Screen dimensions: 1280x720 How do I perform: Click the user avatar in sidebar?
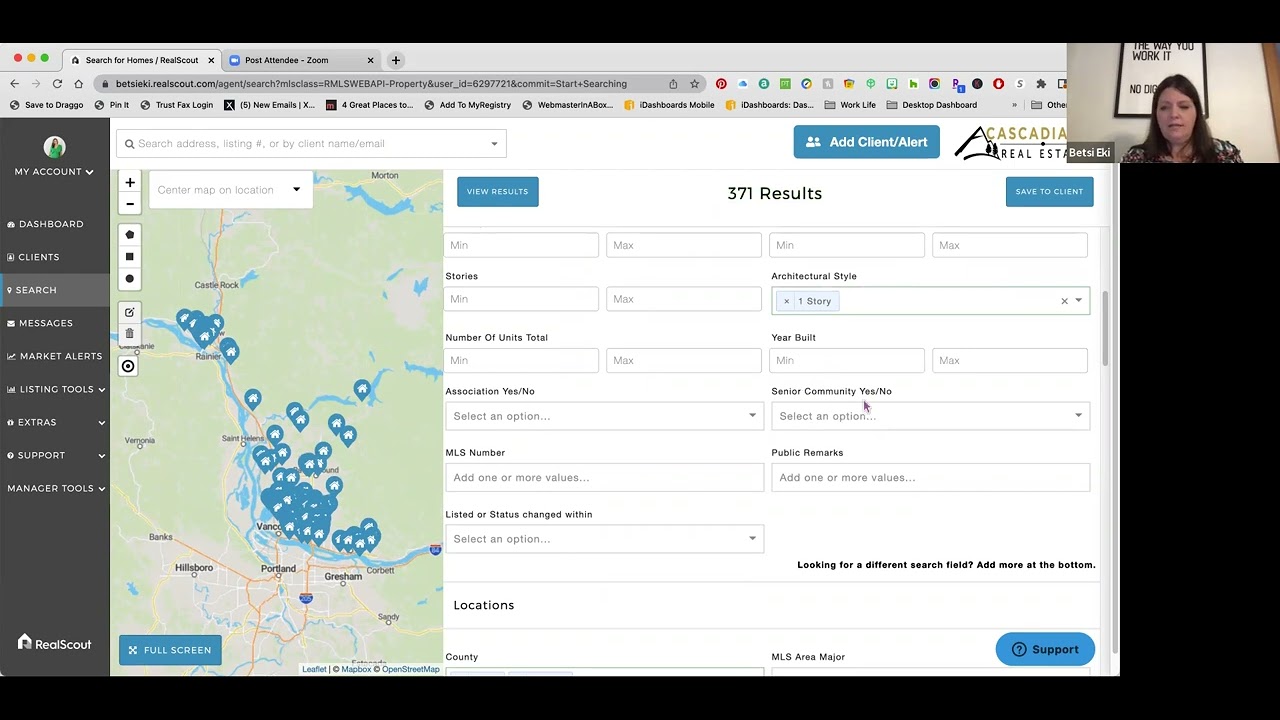pyautogui.click(x=54, y=148)
